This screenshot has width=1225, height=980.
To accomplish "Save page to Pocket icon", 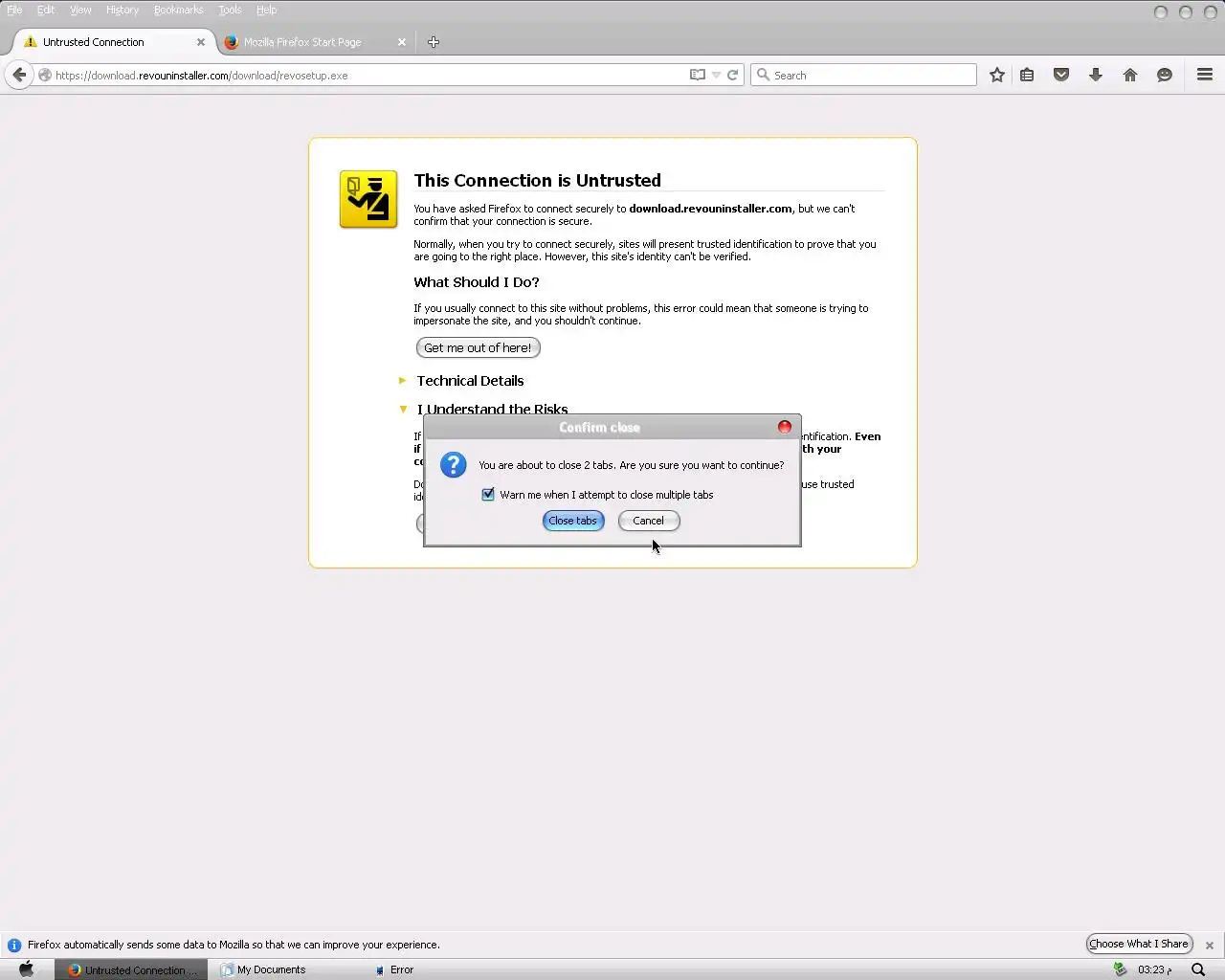I will (x=1061, y=75).
